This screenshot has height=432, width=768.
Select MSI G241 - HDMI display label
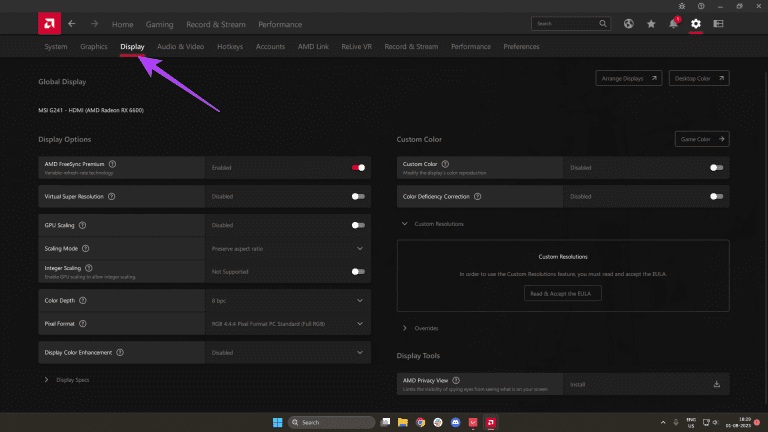tap(91, 110)
